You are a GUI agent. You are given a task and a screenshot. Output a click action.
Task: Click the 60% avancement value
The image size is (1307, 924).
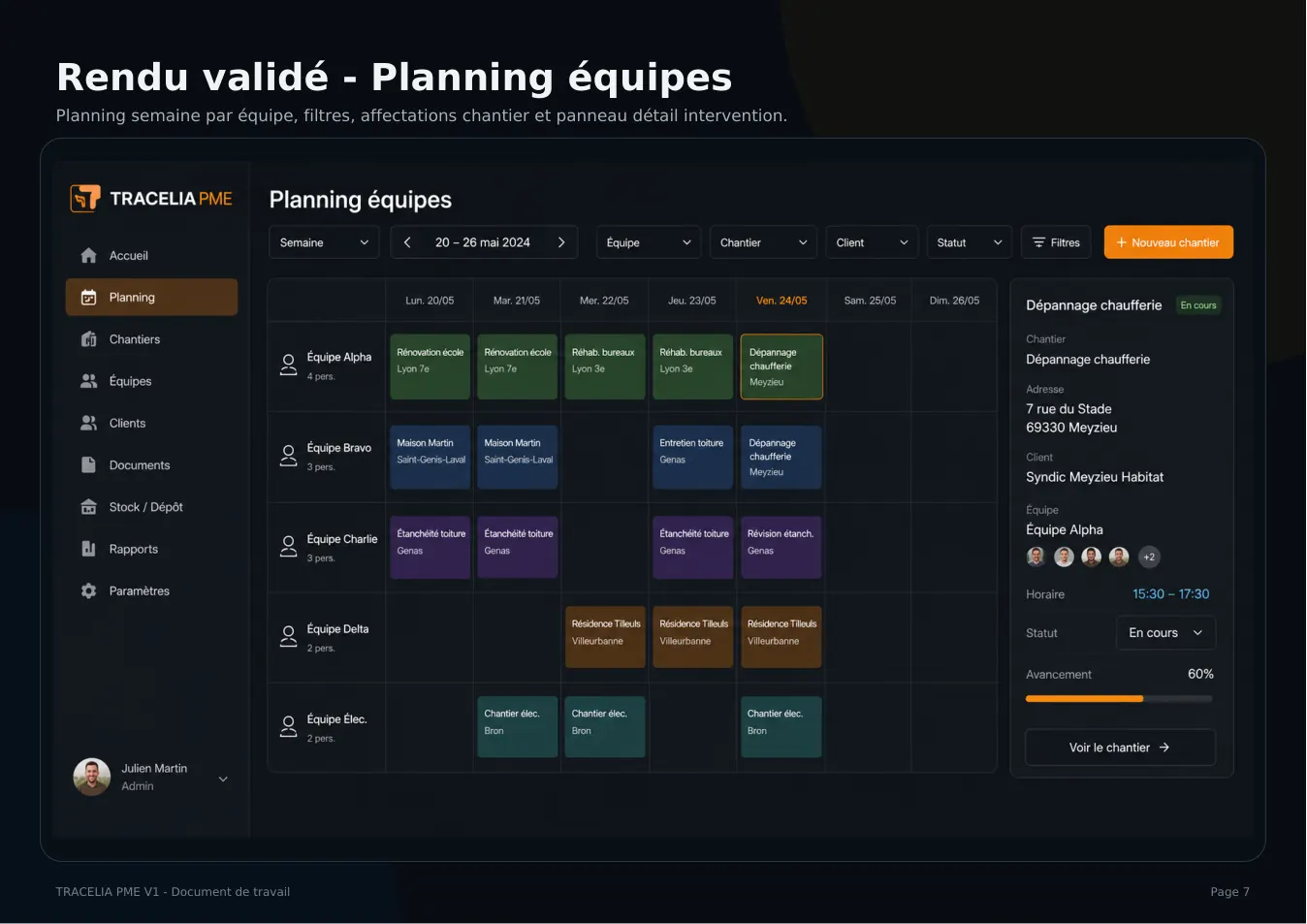coord(1200,674)
